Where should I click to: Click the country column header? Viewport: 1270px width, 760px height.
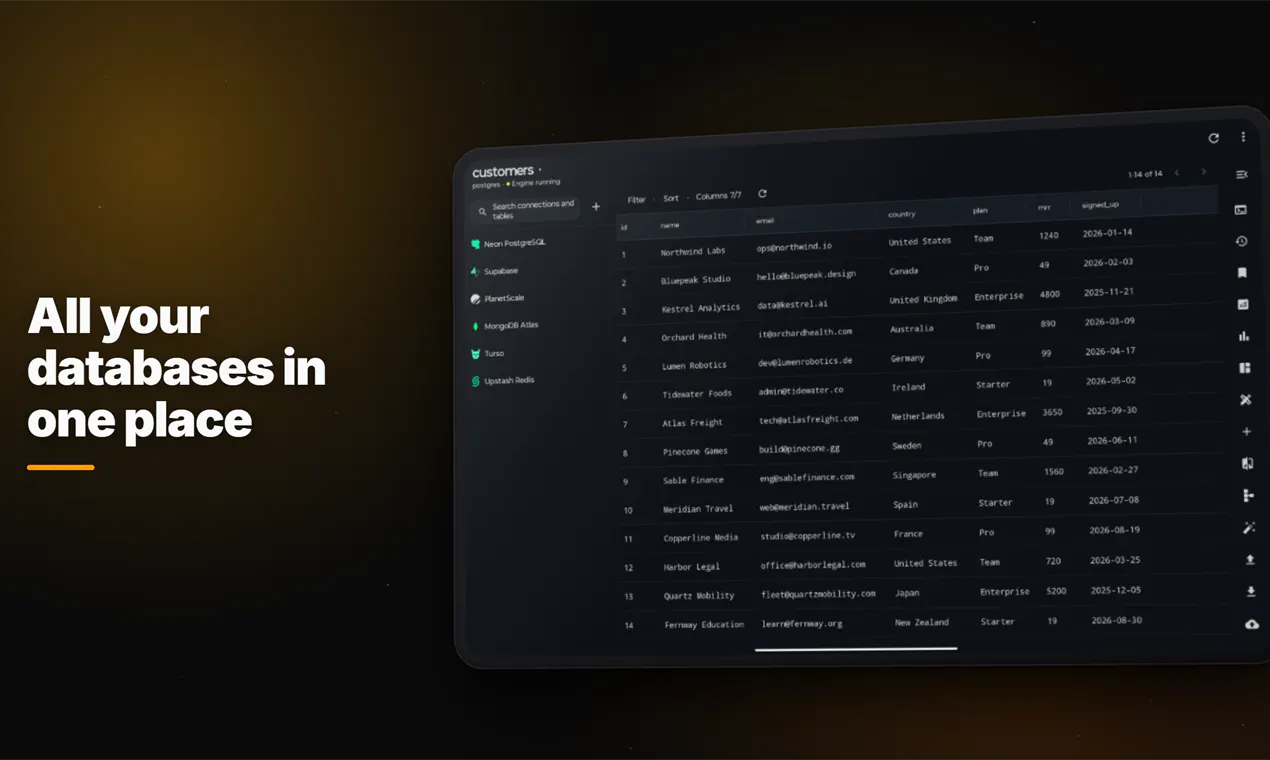pyautogui.click(x=901, y=214)
